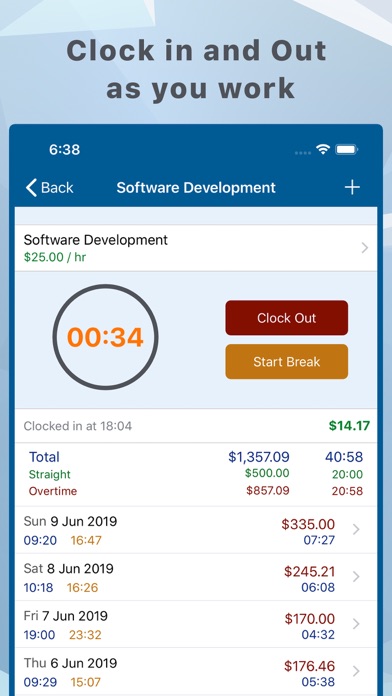
Task: Tap the battery status icon
Action: tap(347, 150)
